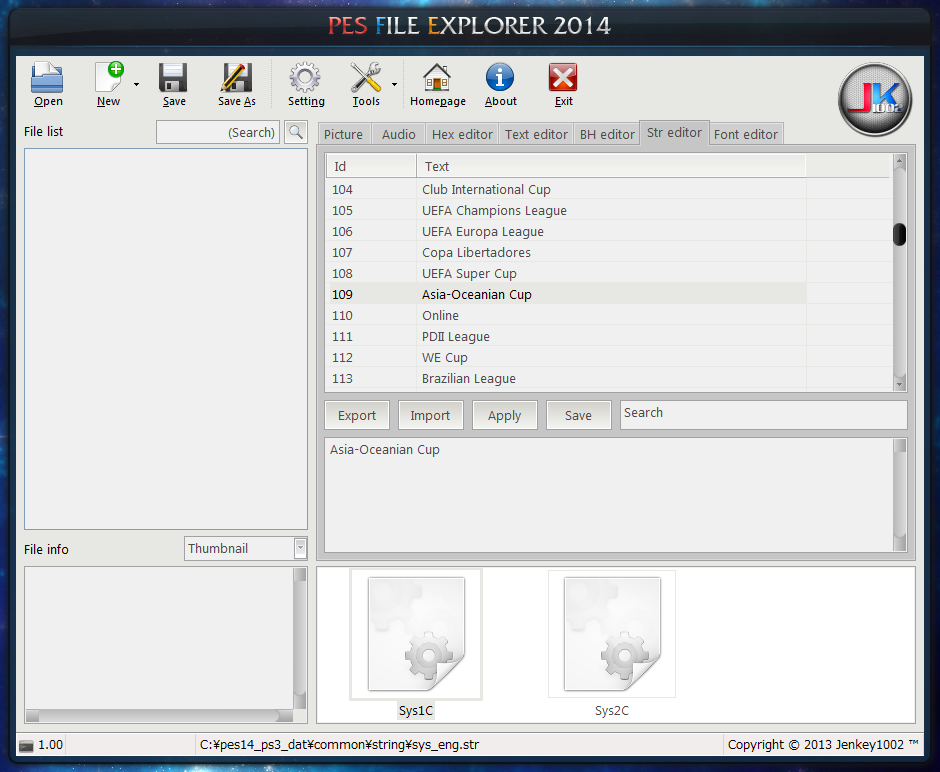Click the string table scrollbar thumb
Viewport: 940px width, 772px height.
(899, 234)
